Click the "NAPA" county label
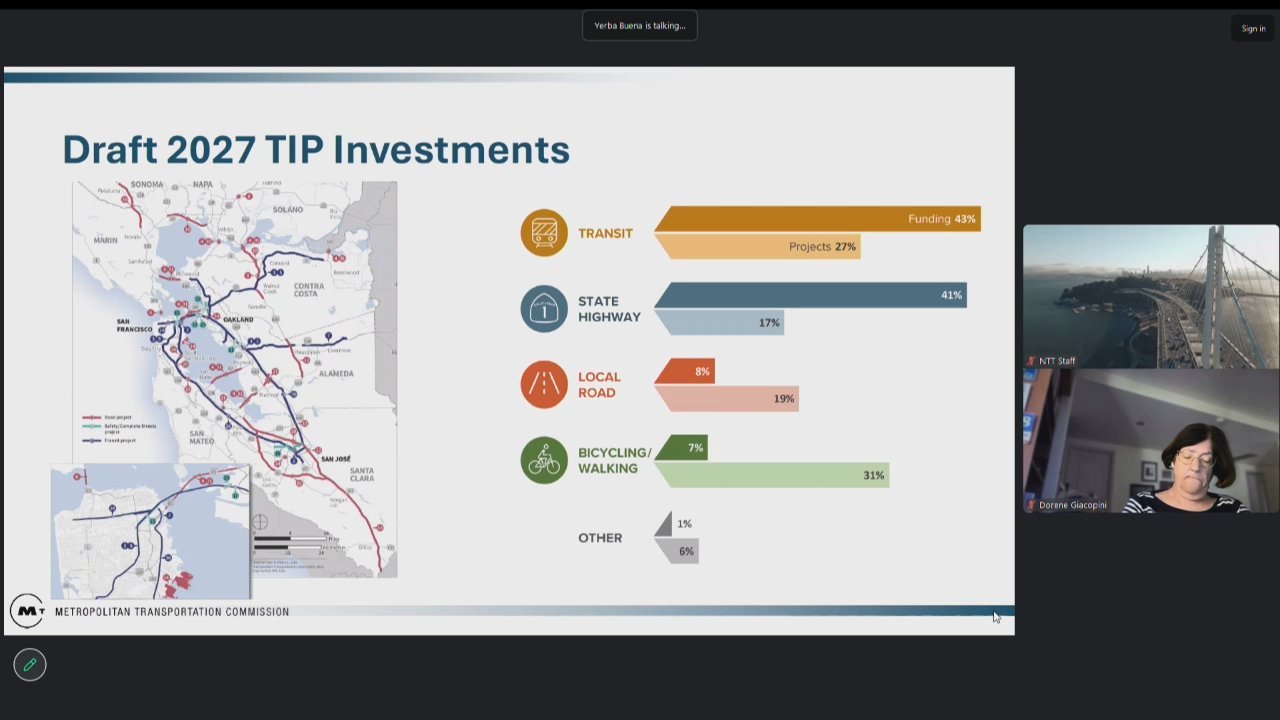1280x720 pixels. point(203,185)
